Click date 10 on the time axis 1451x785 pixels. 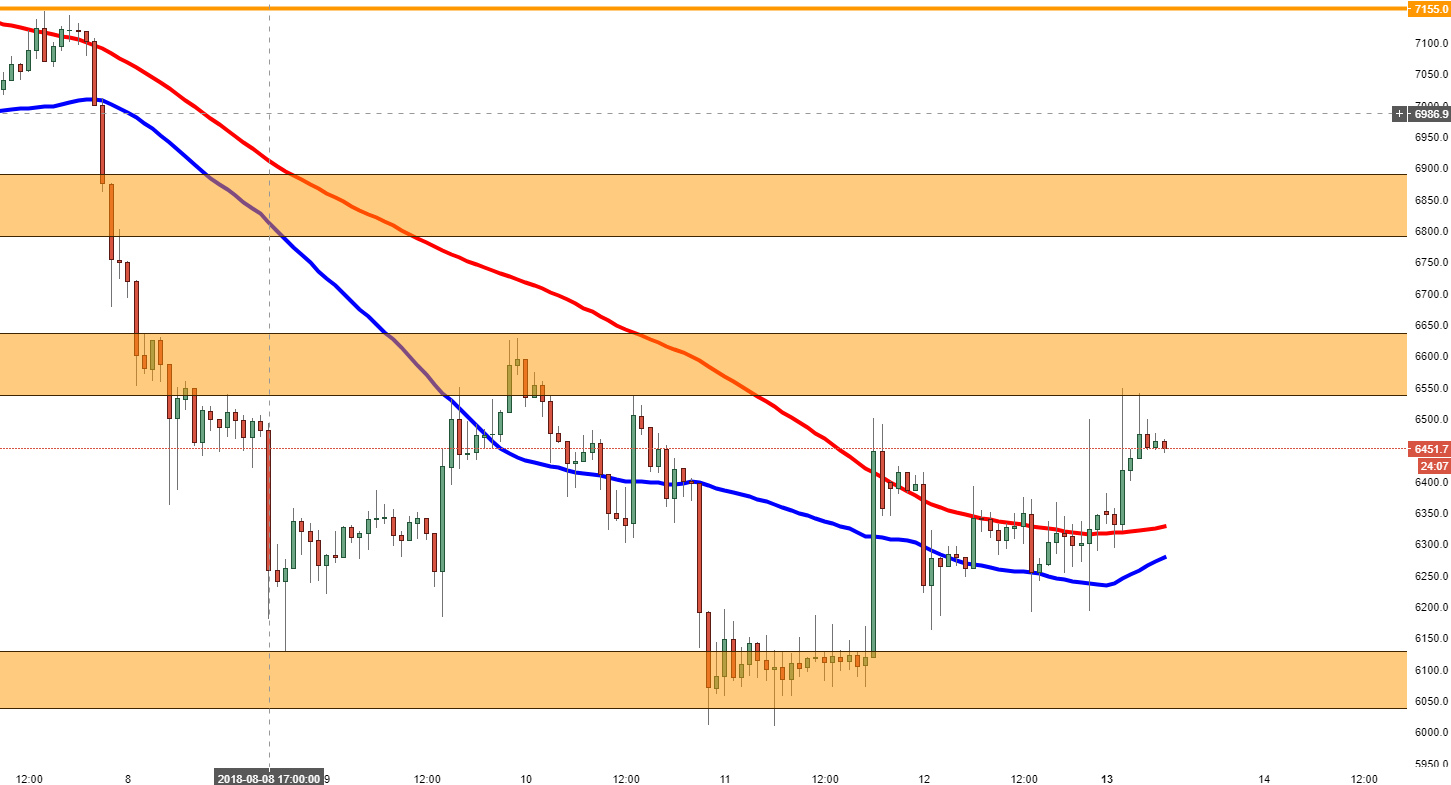coord(526,778)
